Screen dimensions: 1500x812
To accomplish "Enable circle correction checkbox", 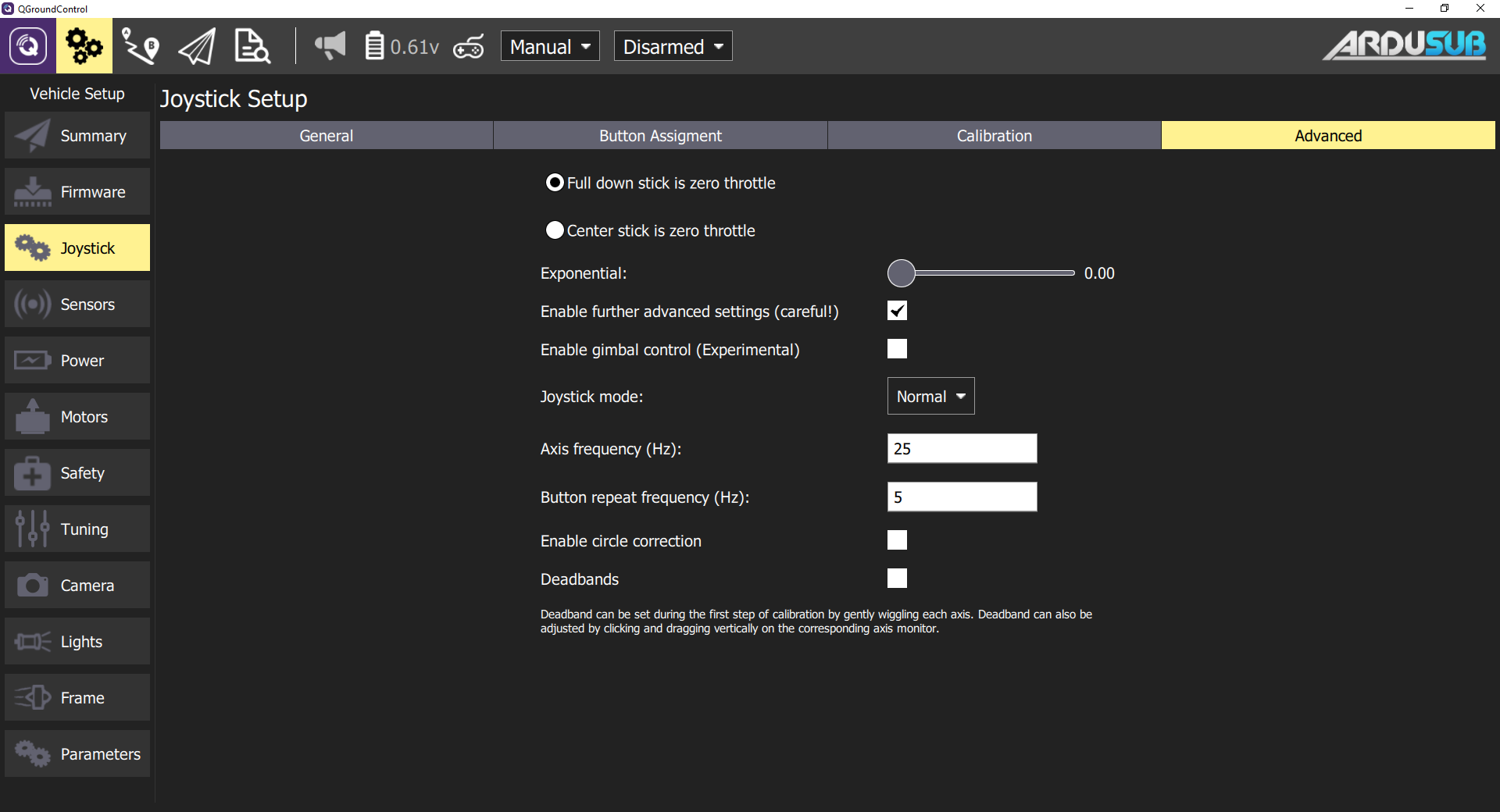I will (897, 540).
